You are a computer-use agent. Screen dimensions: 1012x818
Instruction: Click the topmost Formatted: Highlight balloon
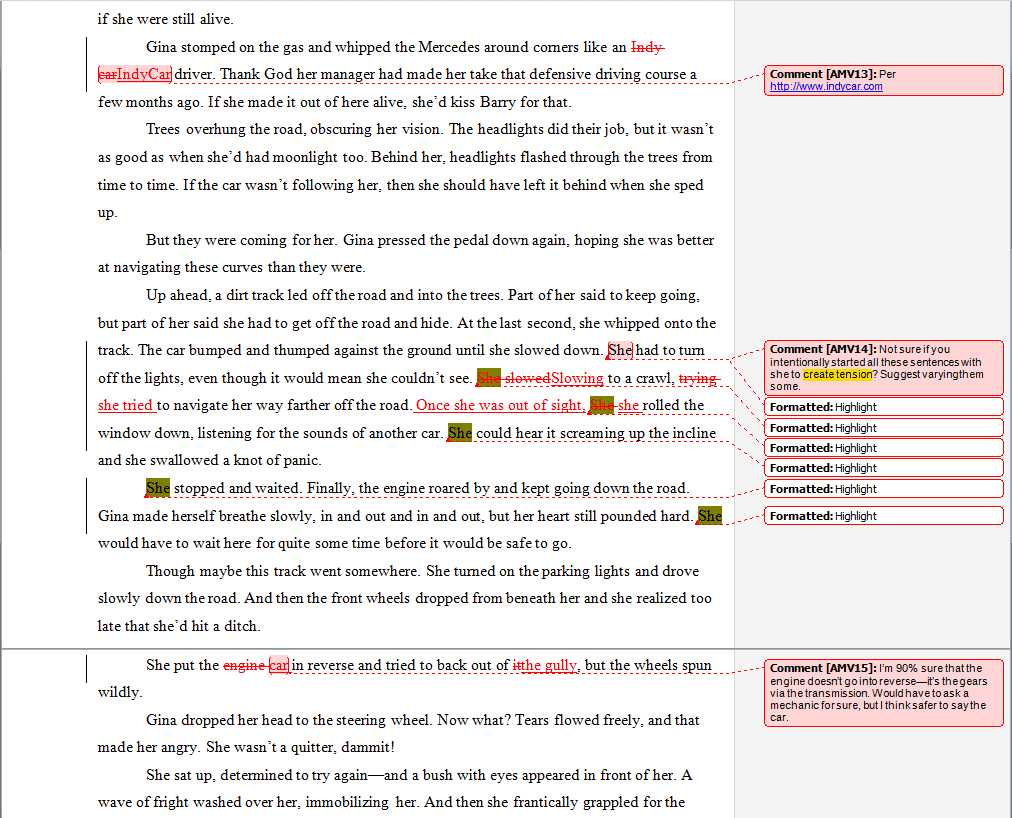coord(883,406)
